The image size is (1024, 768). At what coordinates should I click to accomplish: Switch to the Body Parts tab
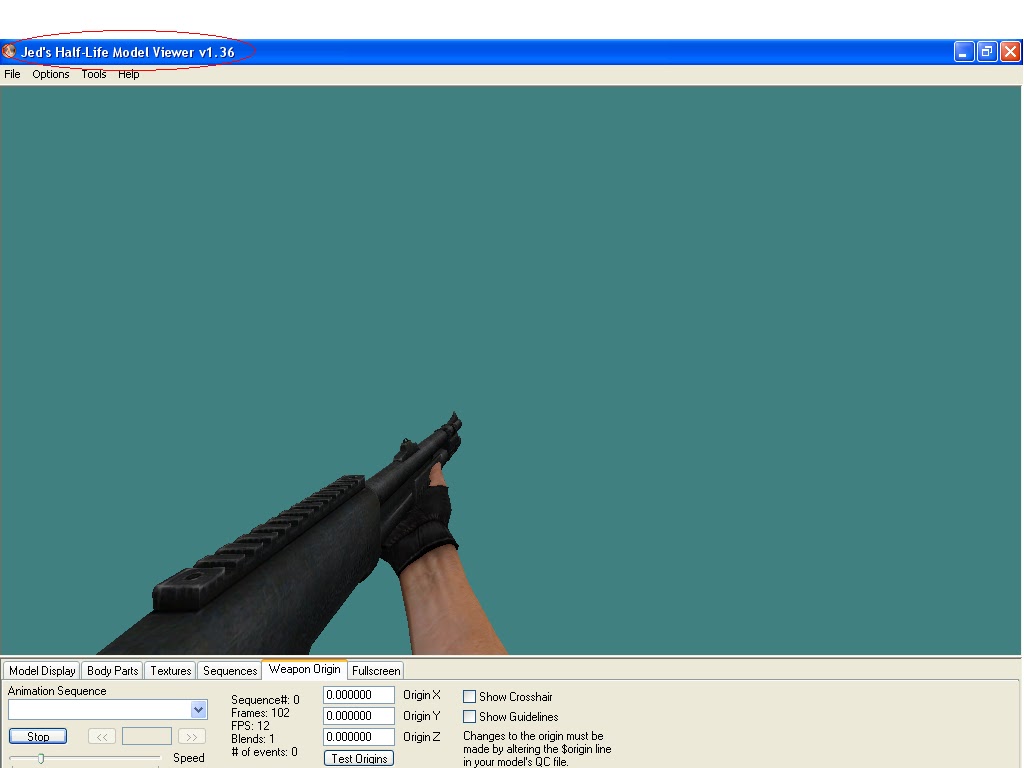pyautogui.click(x=112, y=671)
